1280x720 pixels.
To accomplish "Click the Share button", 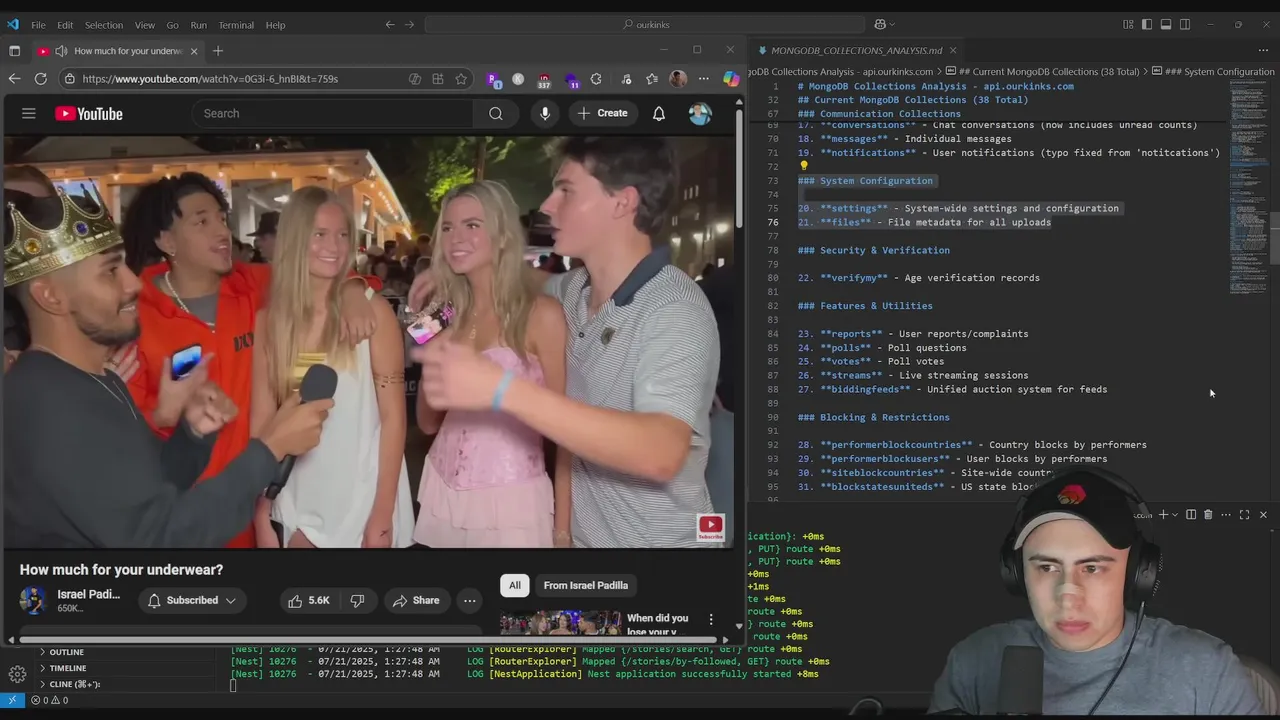I will tap(416, 600).
